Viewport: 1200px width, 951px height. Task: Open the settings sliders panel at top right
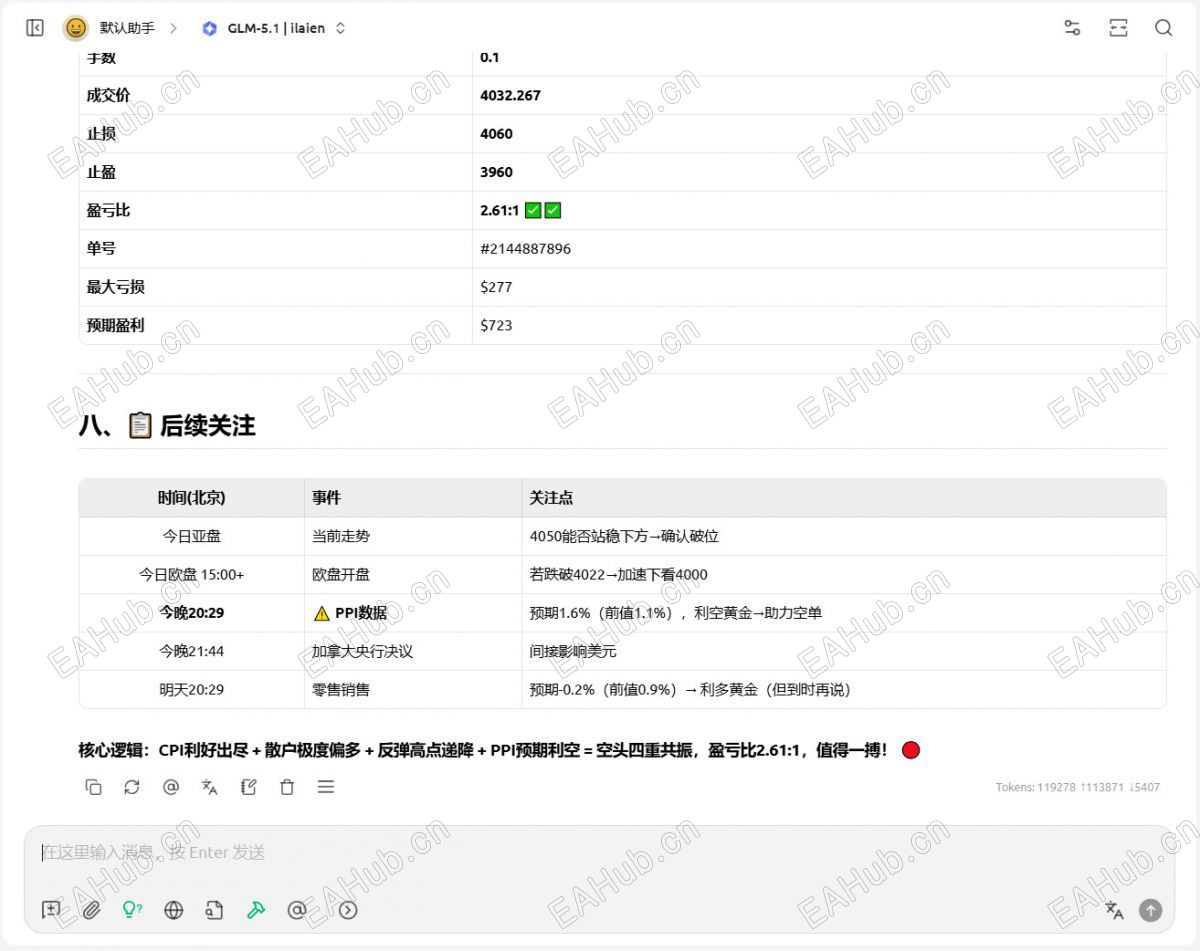point(1072,28)
